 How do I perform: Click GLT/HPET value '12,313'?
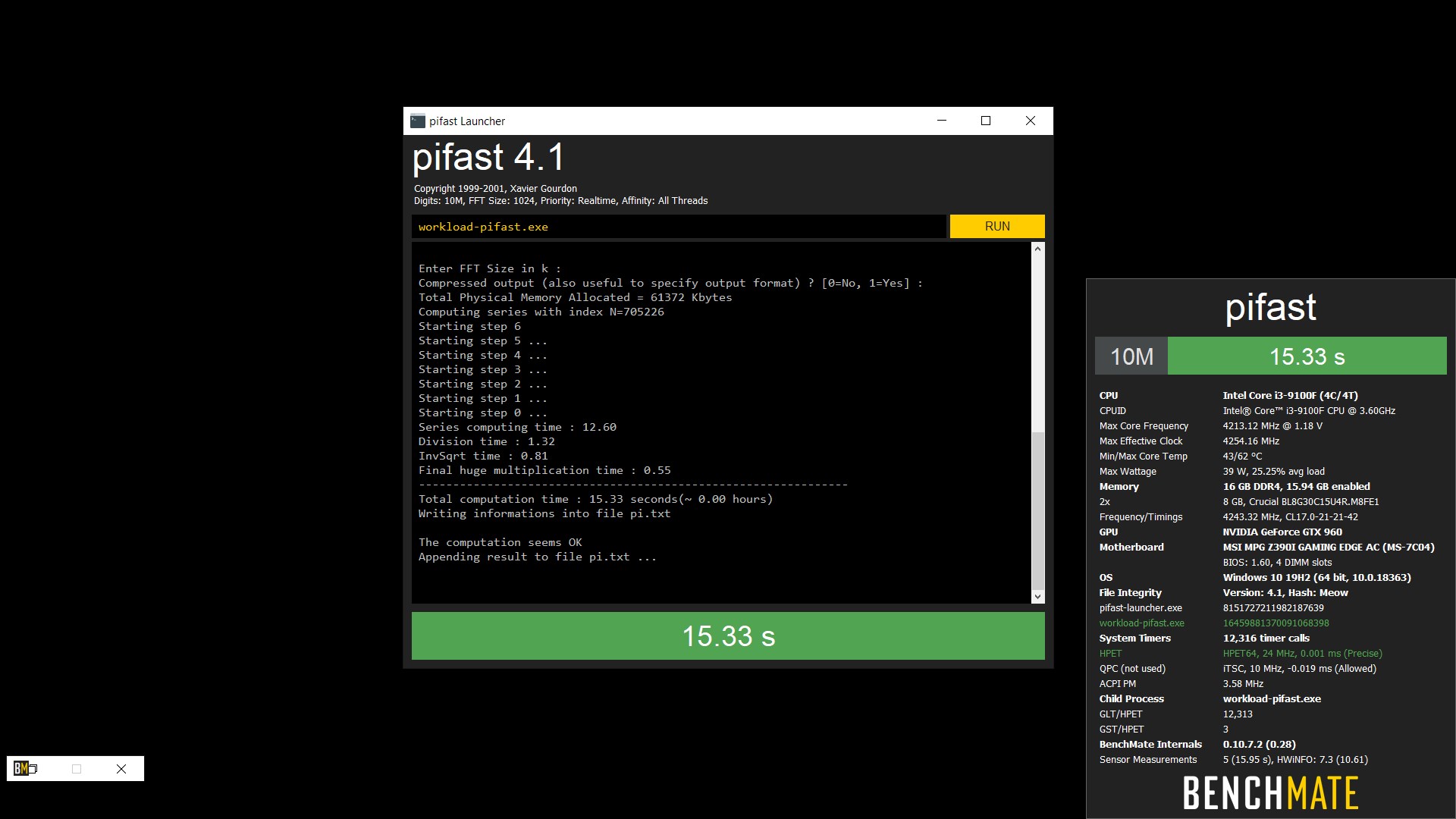click(x=1238, y=714)
